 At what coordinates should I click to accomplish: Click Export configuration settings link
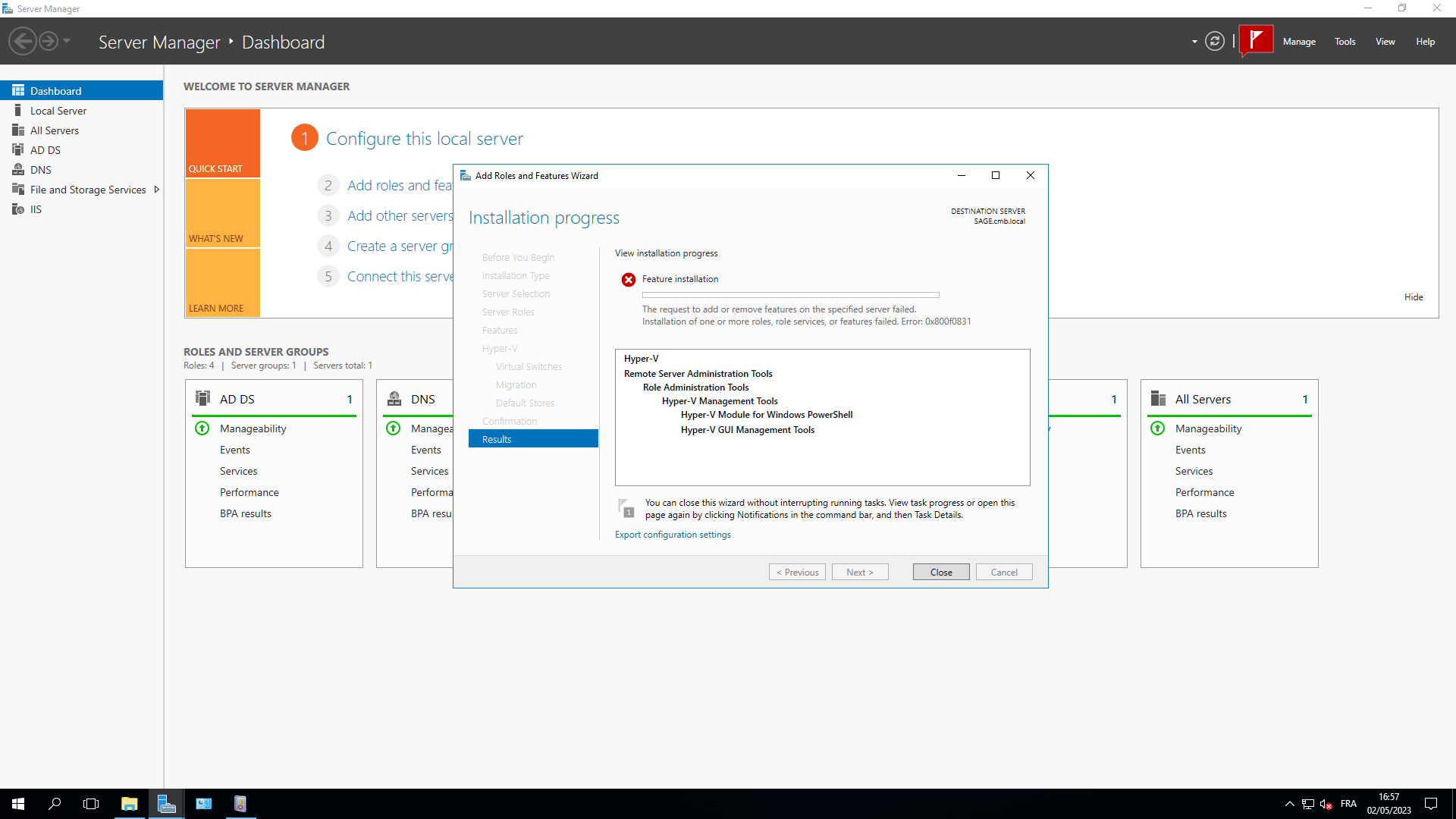673,535
